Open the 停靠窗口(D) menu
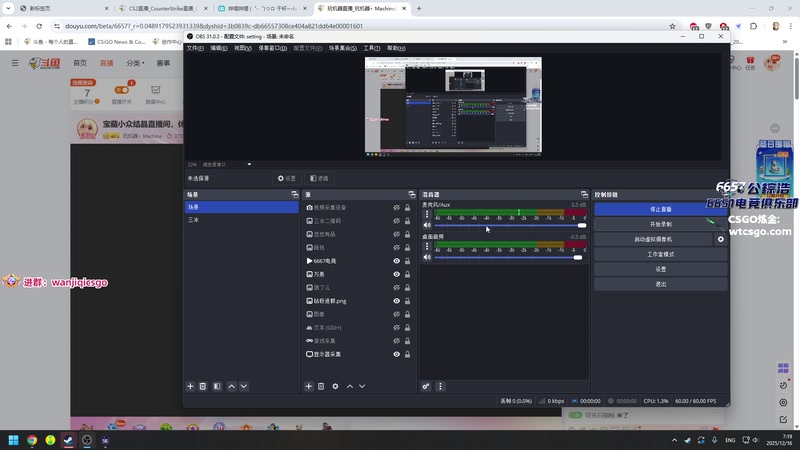Viewport: 800px width, 450px height. [x=272, y=48]
